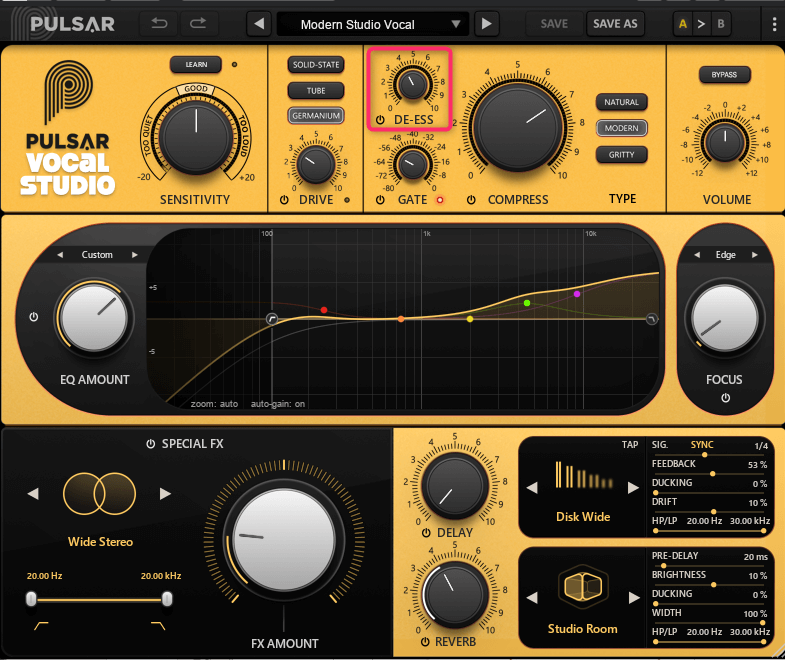Toggle the REVERB power icon
The image size is (785, 660).
point(425,642)
